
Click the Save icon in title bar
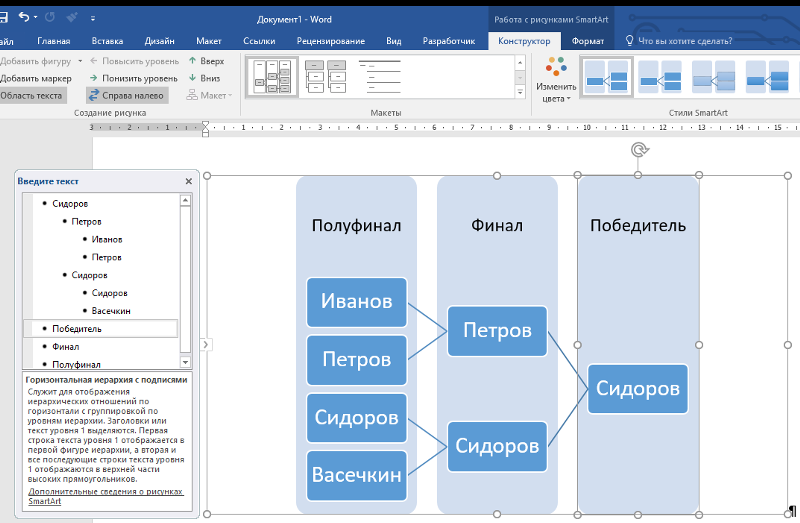pyautogui.click(x=4, y=17)
